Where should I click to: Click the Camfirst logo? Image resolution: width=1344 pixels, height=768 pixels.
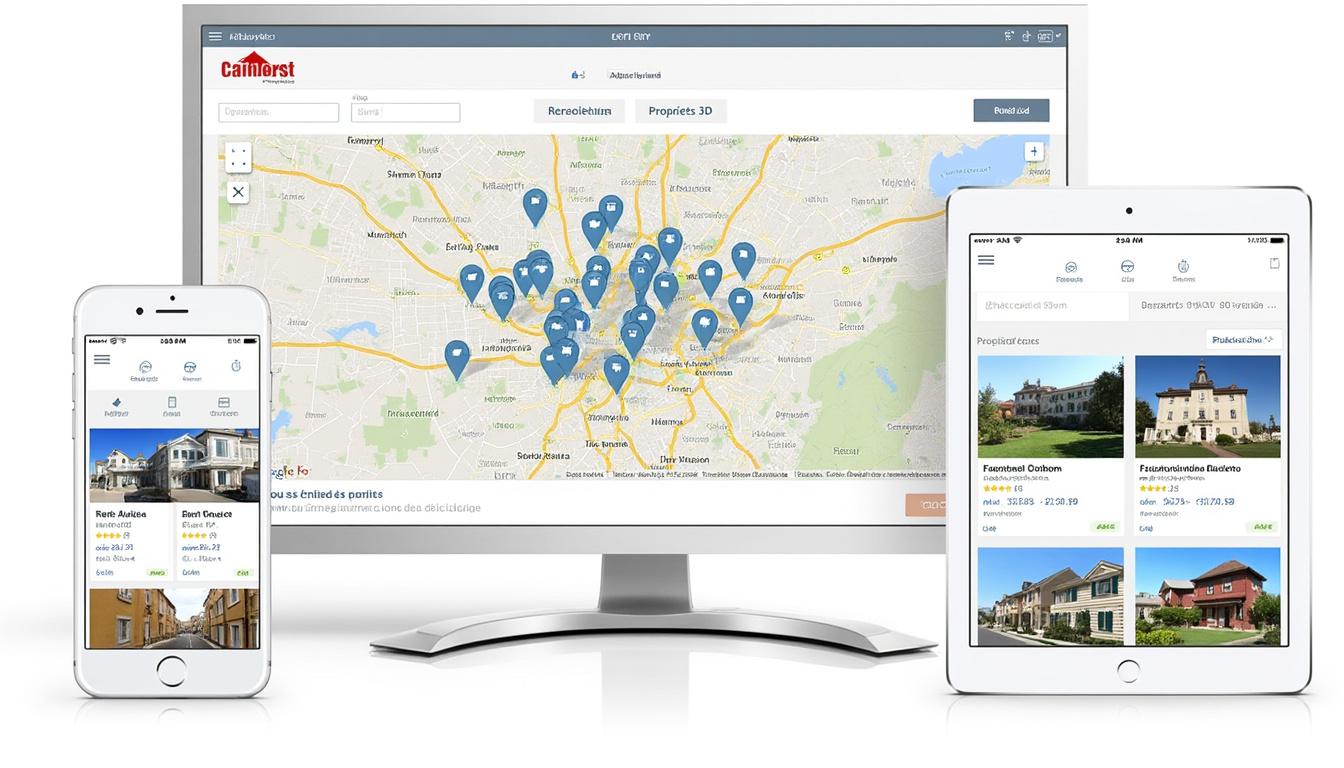[256, 66]
